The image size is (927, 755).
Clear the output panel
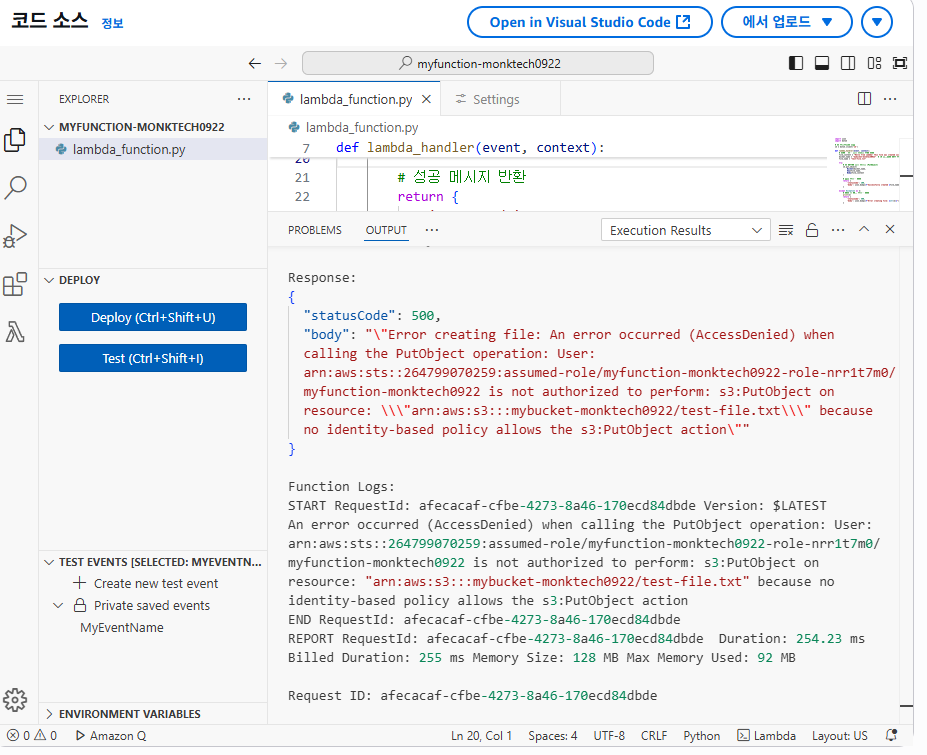(786, 230)
